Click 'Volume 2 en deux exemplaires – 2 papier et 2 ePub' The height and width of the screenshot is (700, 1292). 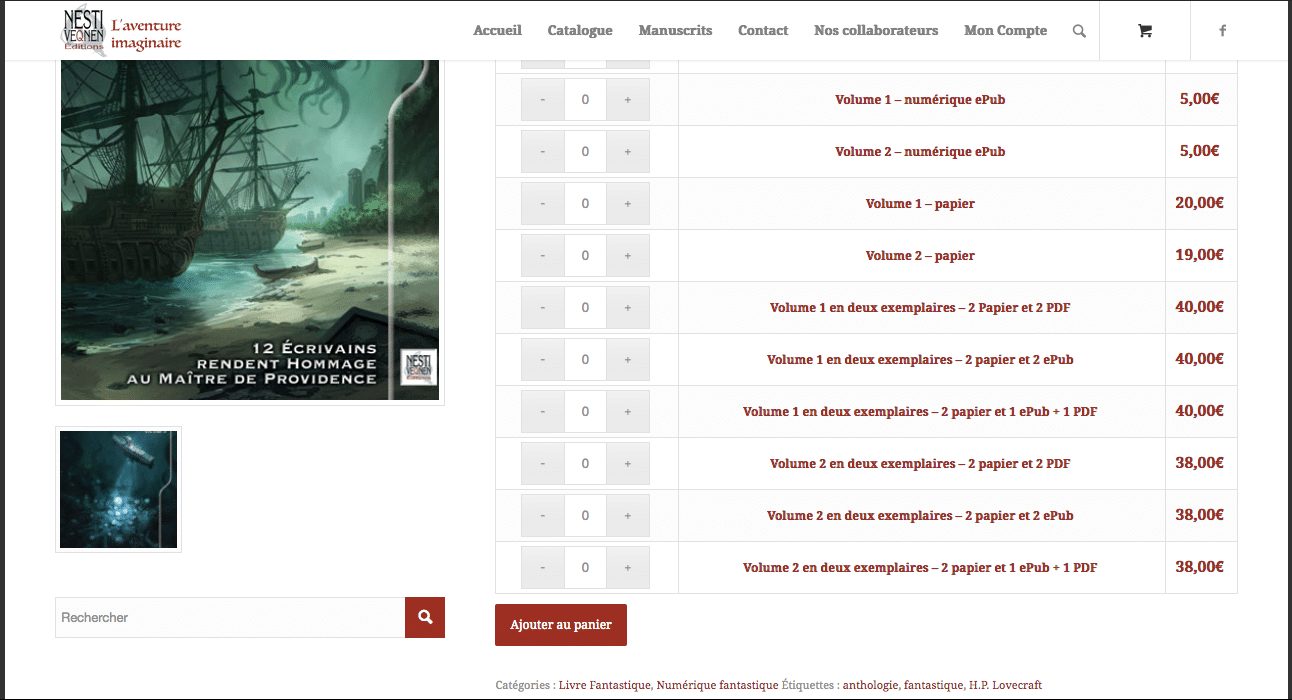tap(920, 516)
